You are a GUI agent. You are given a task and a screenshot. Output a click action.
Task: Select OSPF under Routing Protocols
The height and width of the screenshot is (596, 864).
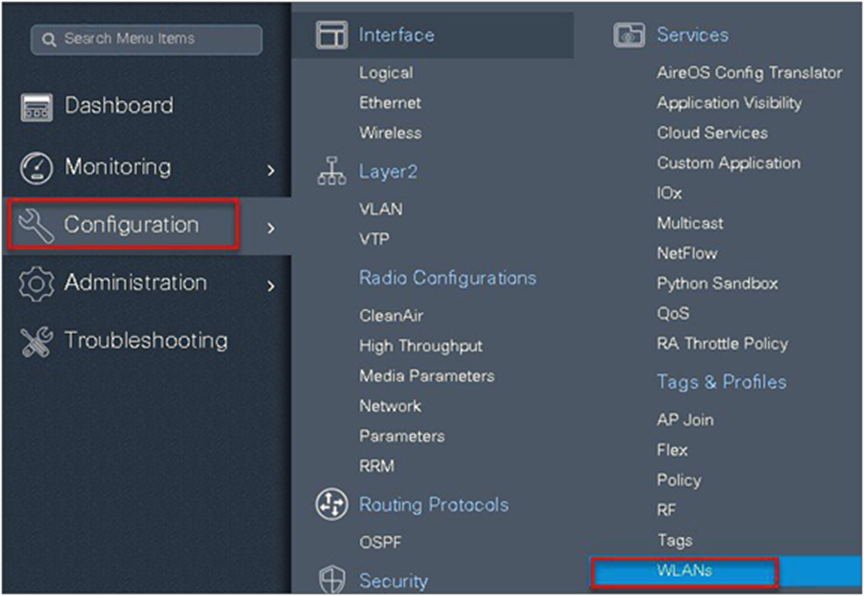click(x=380, y=543)
